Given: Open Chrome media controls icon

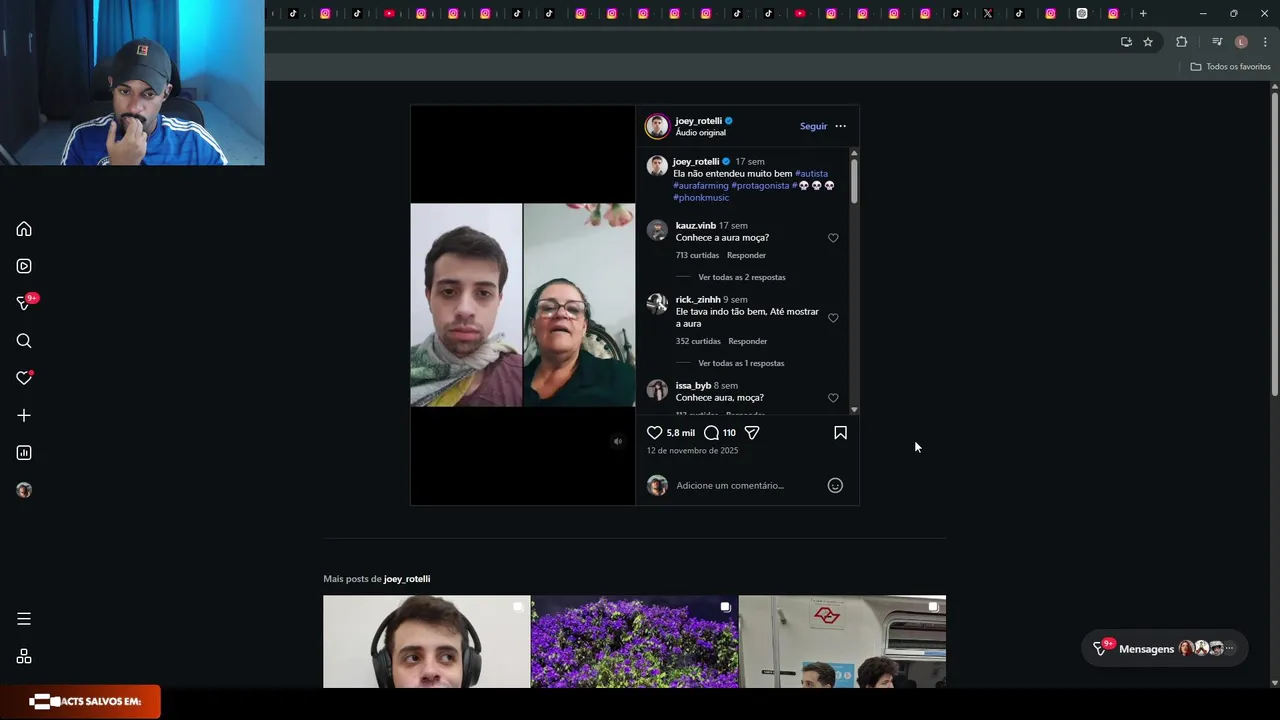Looking at the screenshot, I should [x=1217, y=42].
